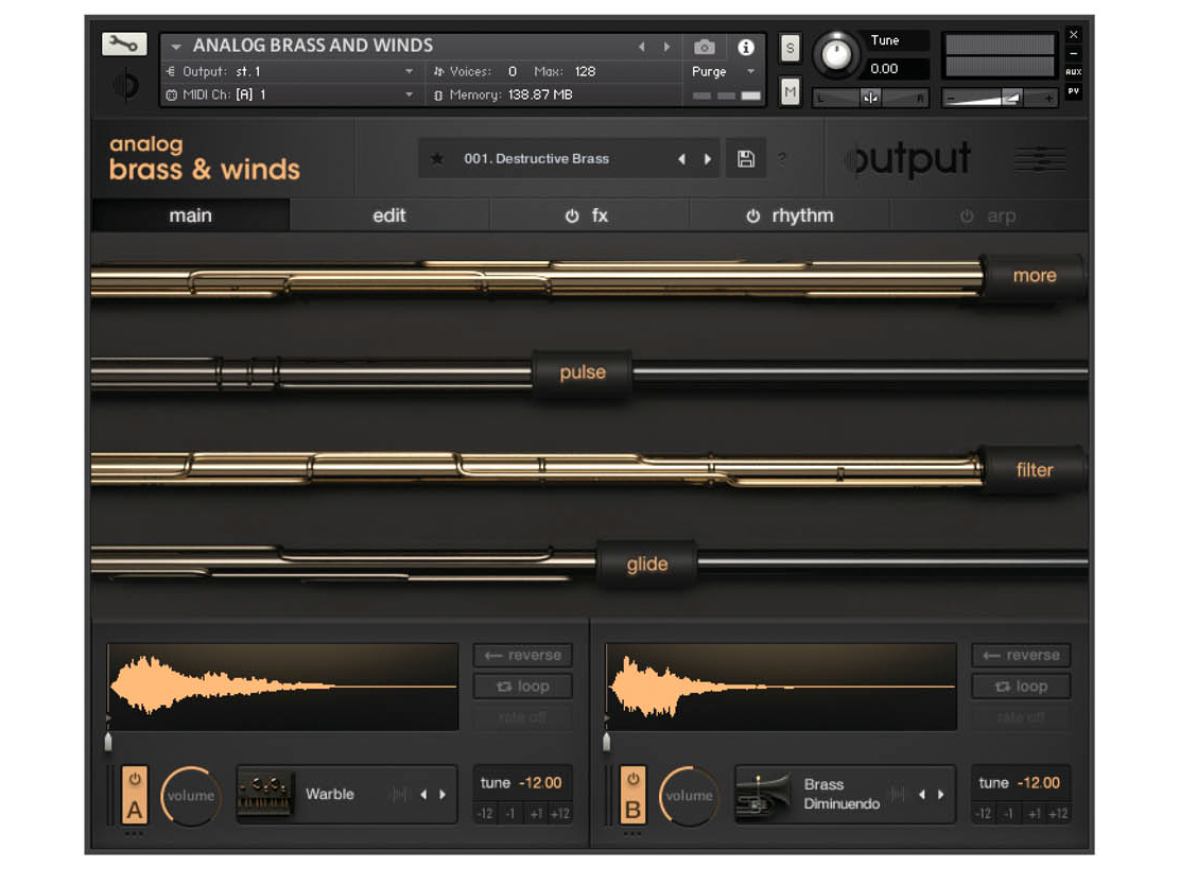Image resolution: width=1185 pixels, height=871 pixels.
Task: Toggle layer B power button
Action: [x=633, y=779]
